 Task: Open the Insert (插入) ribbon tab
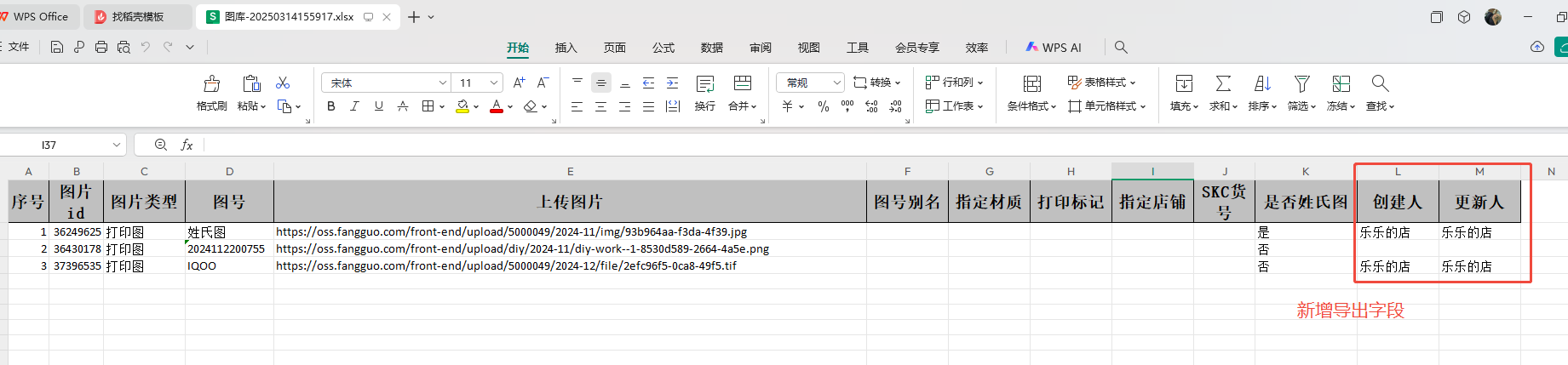click(566, 48)
